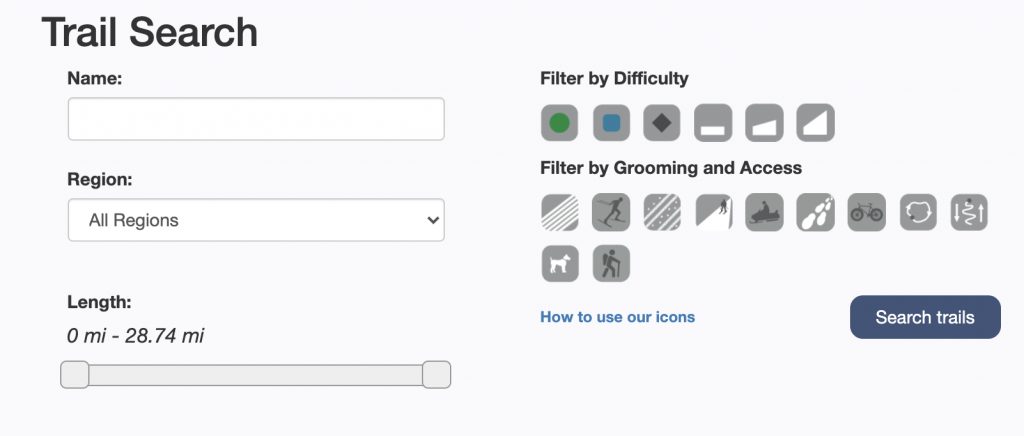1024x436 pixels.
Task: Toggle the snowmobile access filter
Action: pos(765,212)
